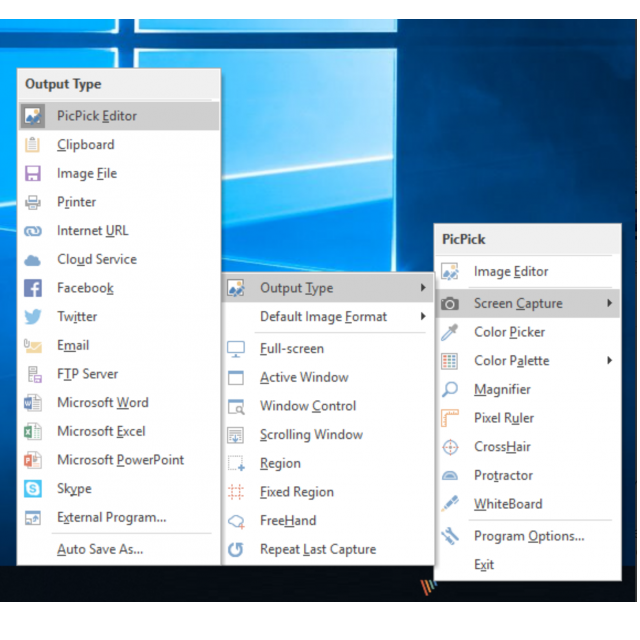
Task: Click the Twitter bird icon
Action: [33, 317]
